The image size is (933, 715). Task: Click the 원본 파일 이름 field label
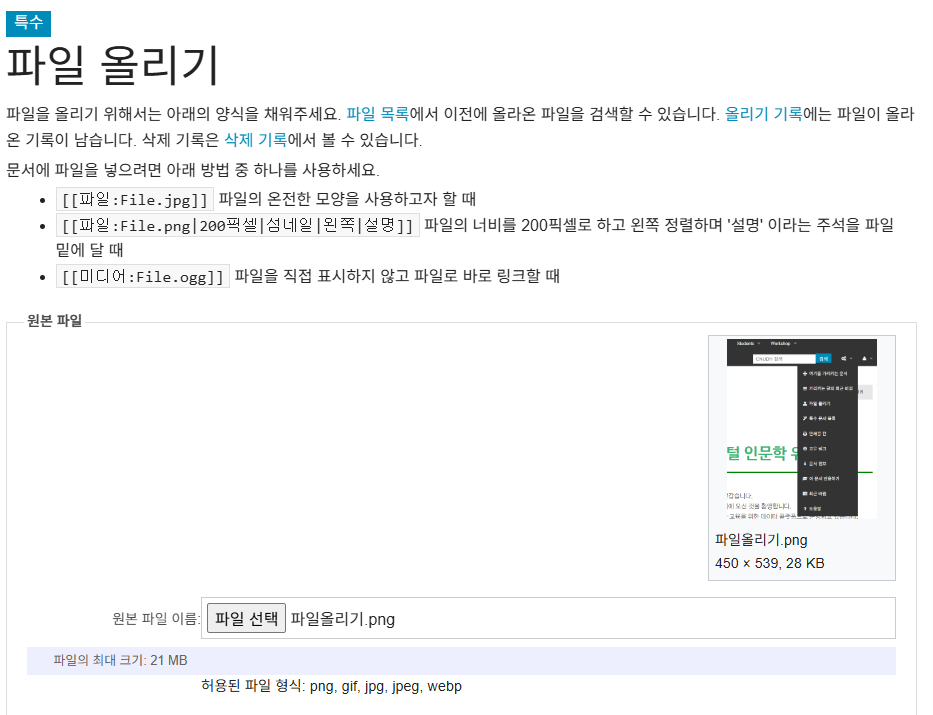pos(156,619)
